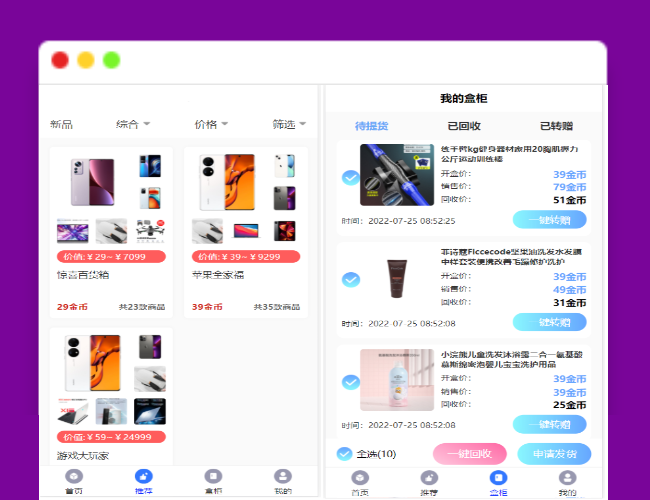This screenshot has height=500, width=650.
Task: Uncheck the fitness equipment item checkbox
Action: [x=351, y=177]
